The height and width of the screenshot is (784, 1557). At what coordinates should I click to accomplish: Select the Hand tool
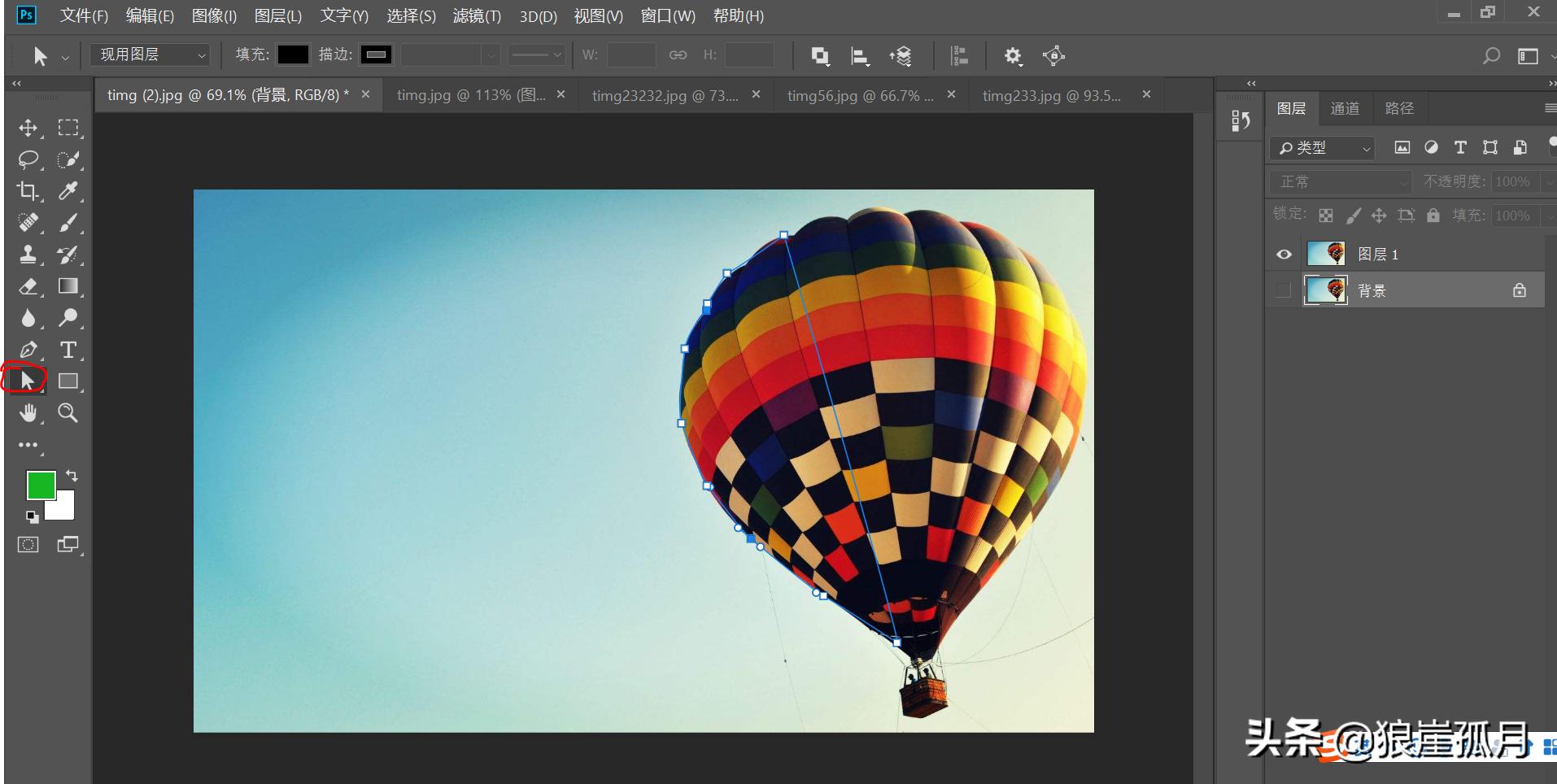click(x=28, y=412)
